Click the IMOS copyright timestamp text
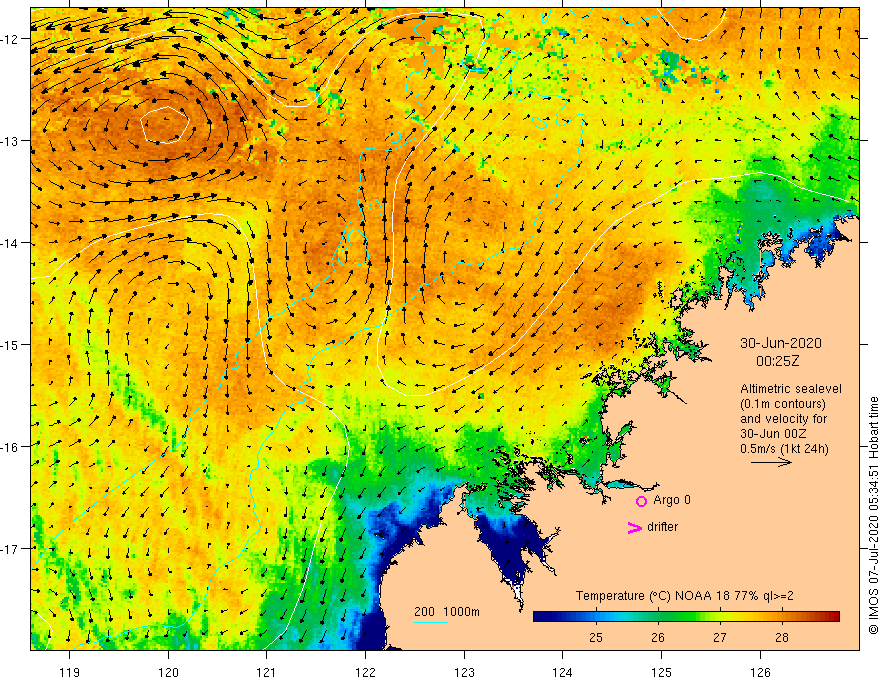Viewport: 880px width, 680px height. coord(873,516)
